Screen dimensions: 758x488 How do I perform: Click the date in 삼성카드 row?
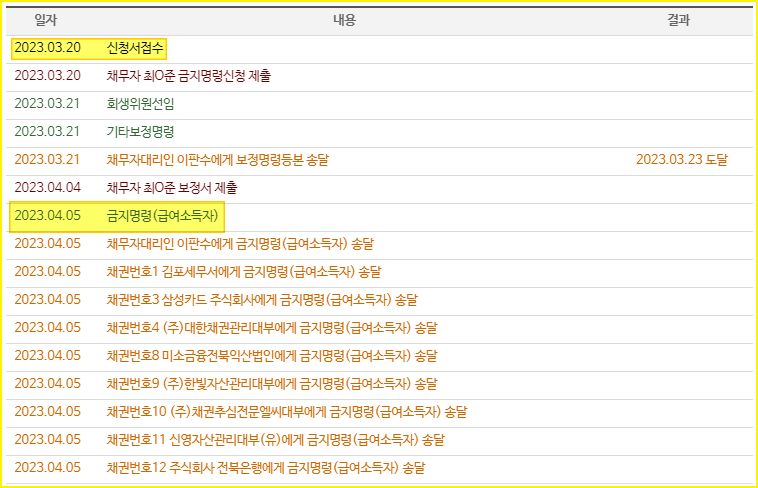pyautogui.click(x=47, y=300)
